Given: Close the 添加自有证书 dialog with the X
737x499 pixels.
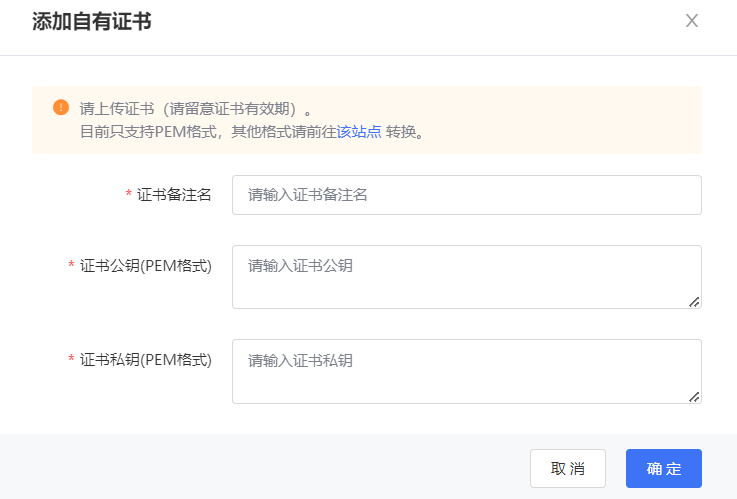Looking at the screenshot, I should pyautogui.click(x=691, y=21).
